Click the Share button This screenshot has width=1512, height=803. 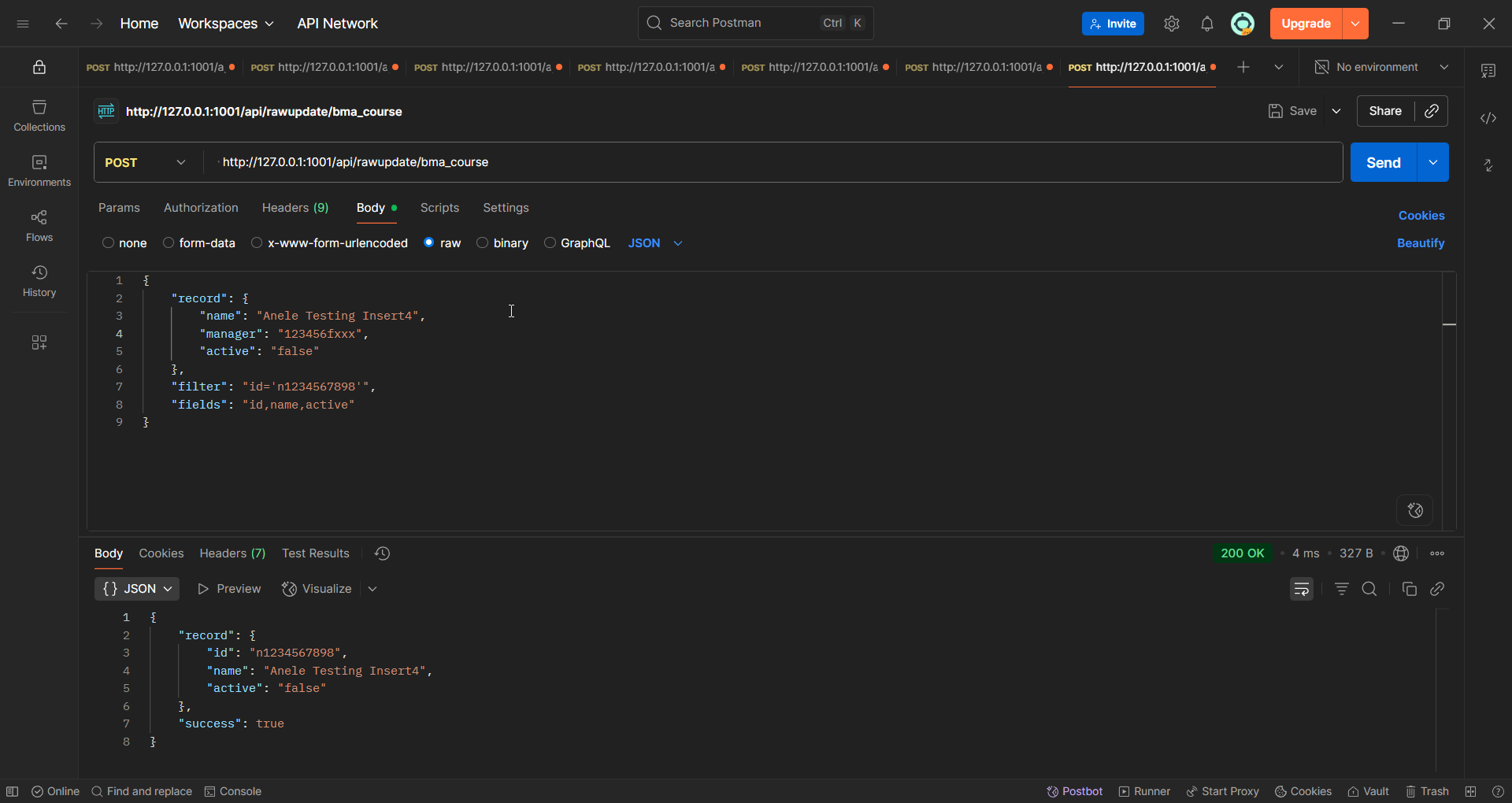[x=1385, y=111]
